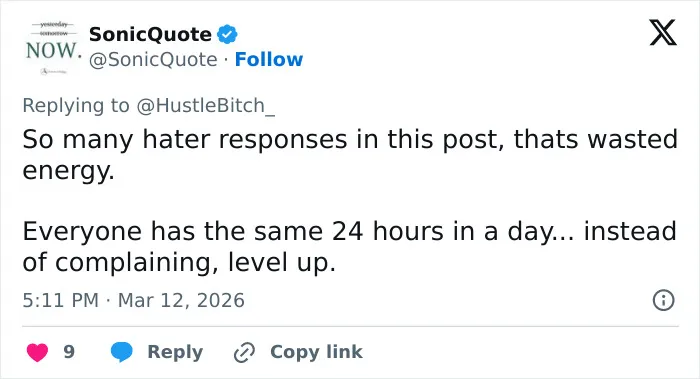Follow the SonicQuote account
Image resolution: width=700 pixels, height=379 pixels.
click(269, 59)
